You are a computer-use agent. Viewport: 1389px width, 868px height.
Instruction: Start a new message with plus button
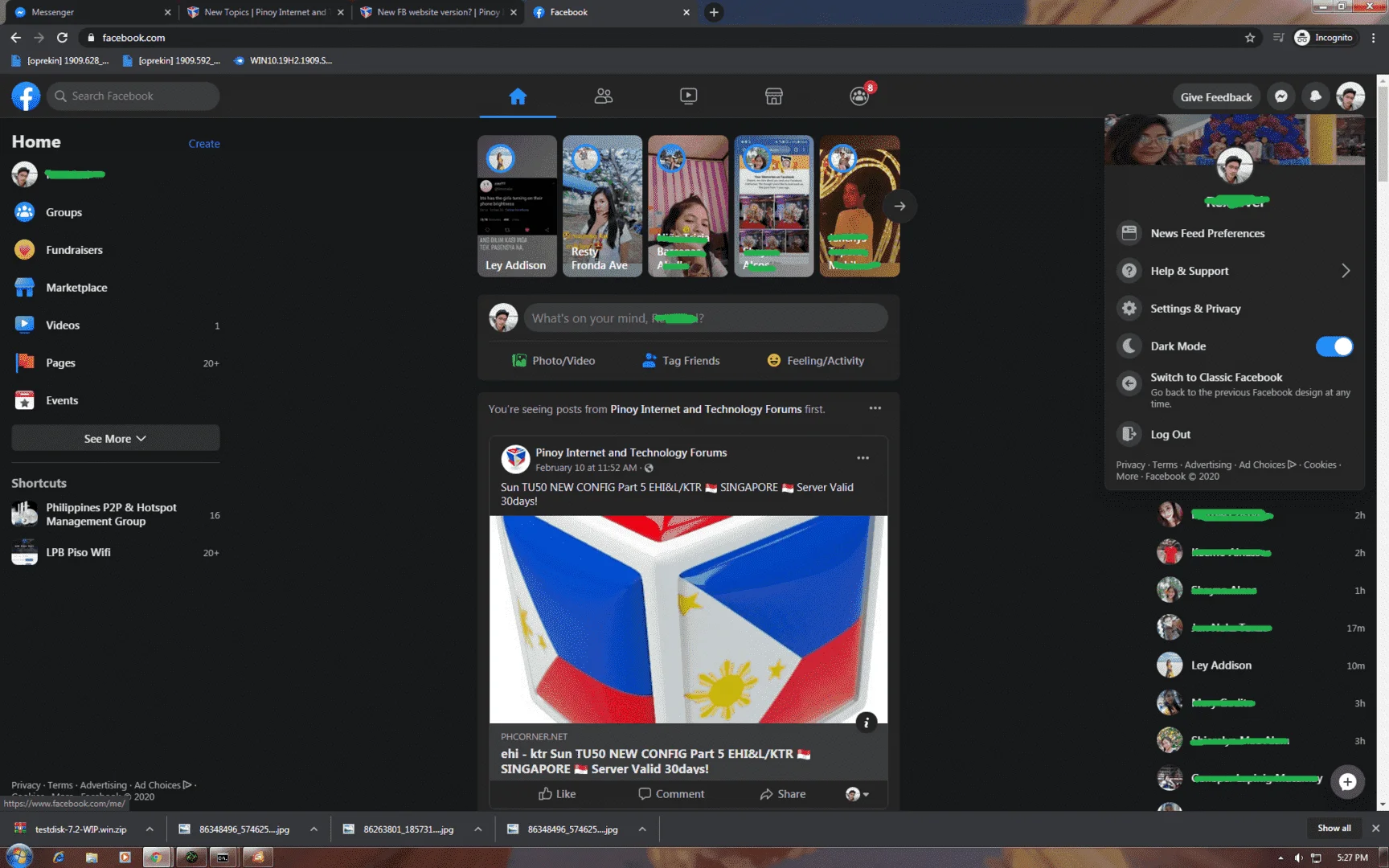click(x=1348, y=781)
